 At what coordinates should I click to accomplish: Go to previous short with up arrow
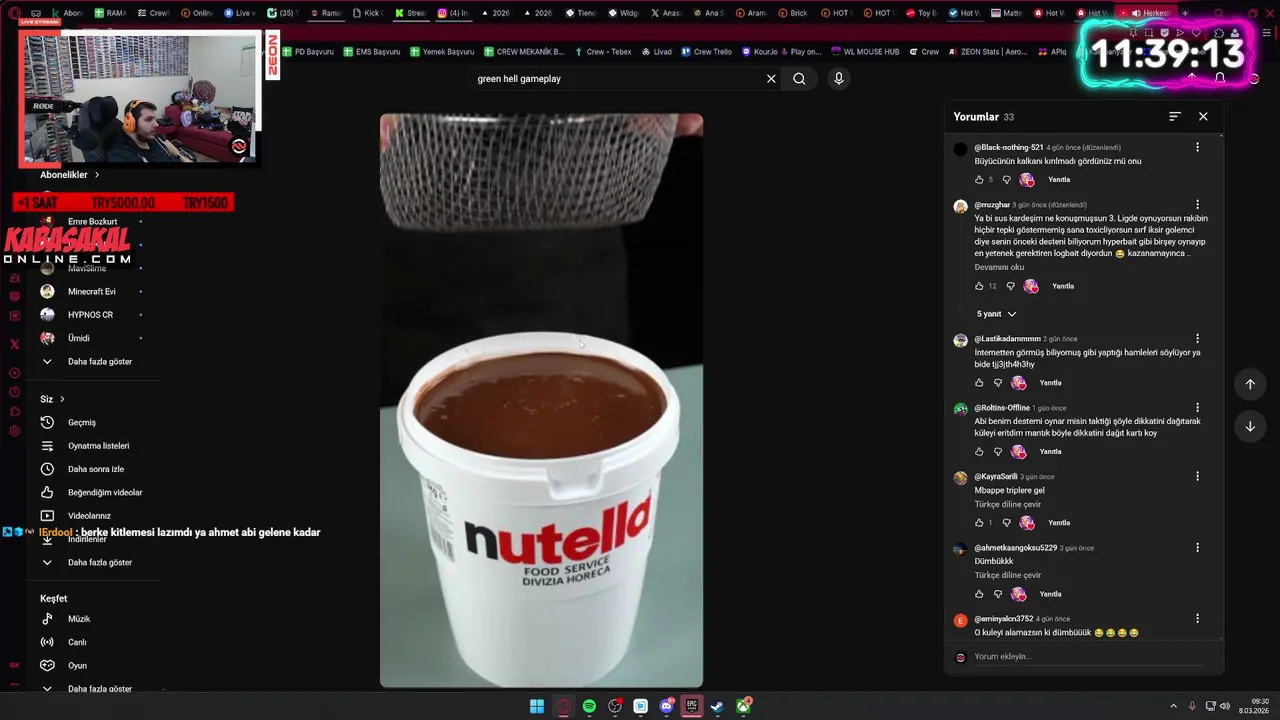point(1250,384)
